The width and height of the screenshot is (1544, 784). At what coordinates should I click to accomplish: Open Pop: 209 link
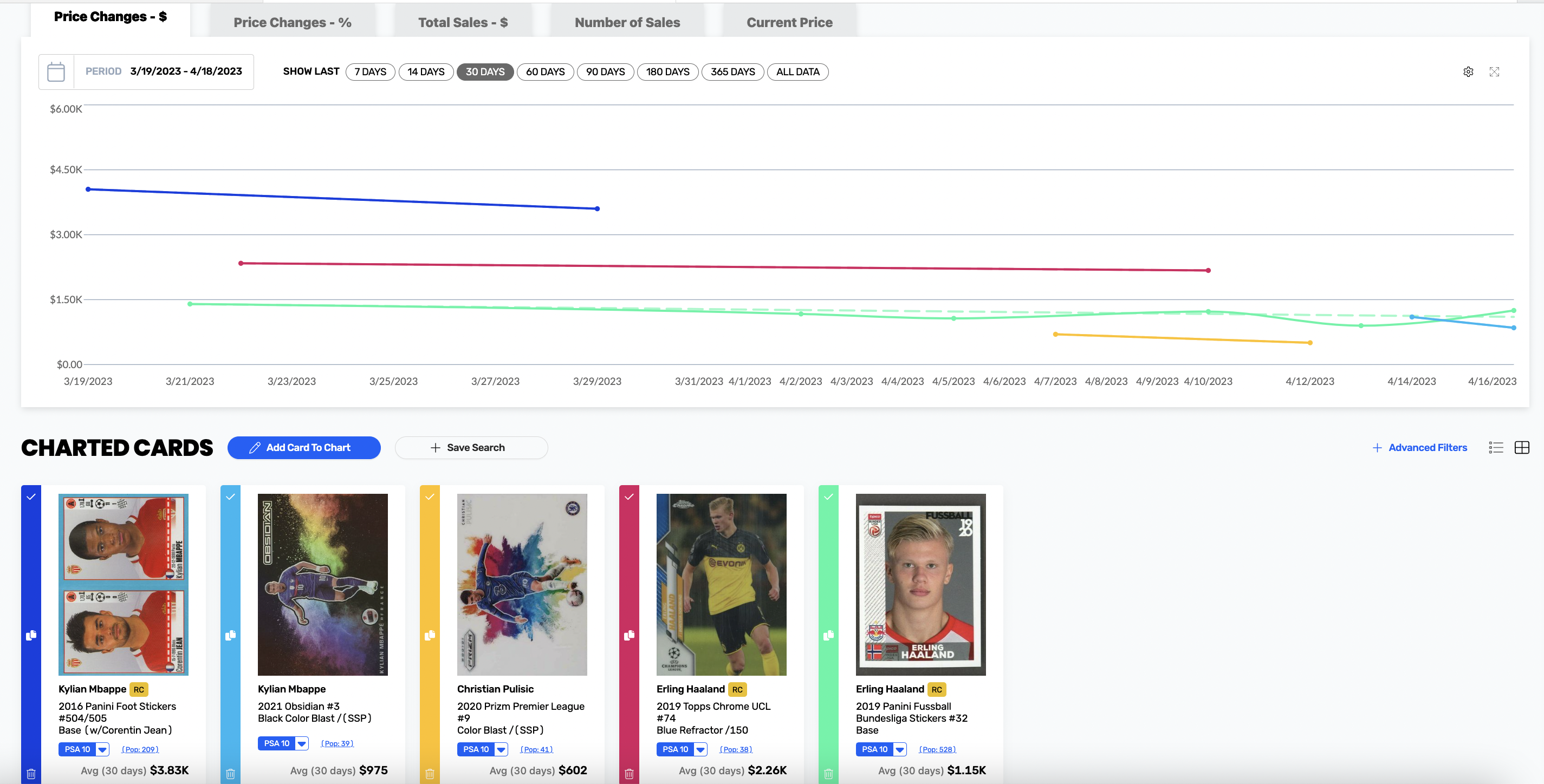point(140,749)
